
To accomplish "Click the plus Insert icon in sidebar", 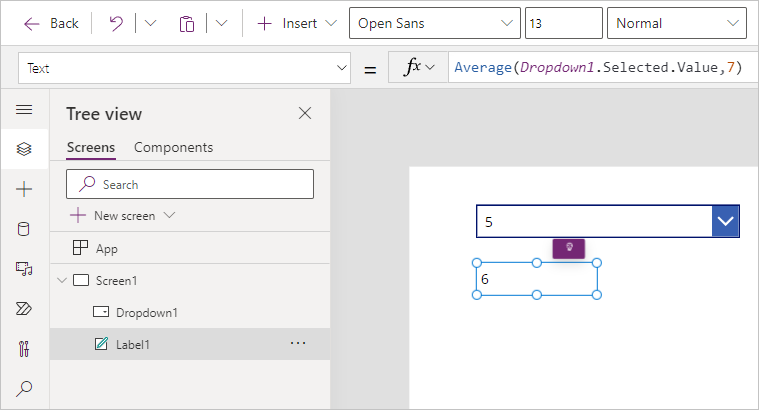I will [x=24, y=189].
